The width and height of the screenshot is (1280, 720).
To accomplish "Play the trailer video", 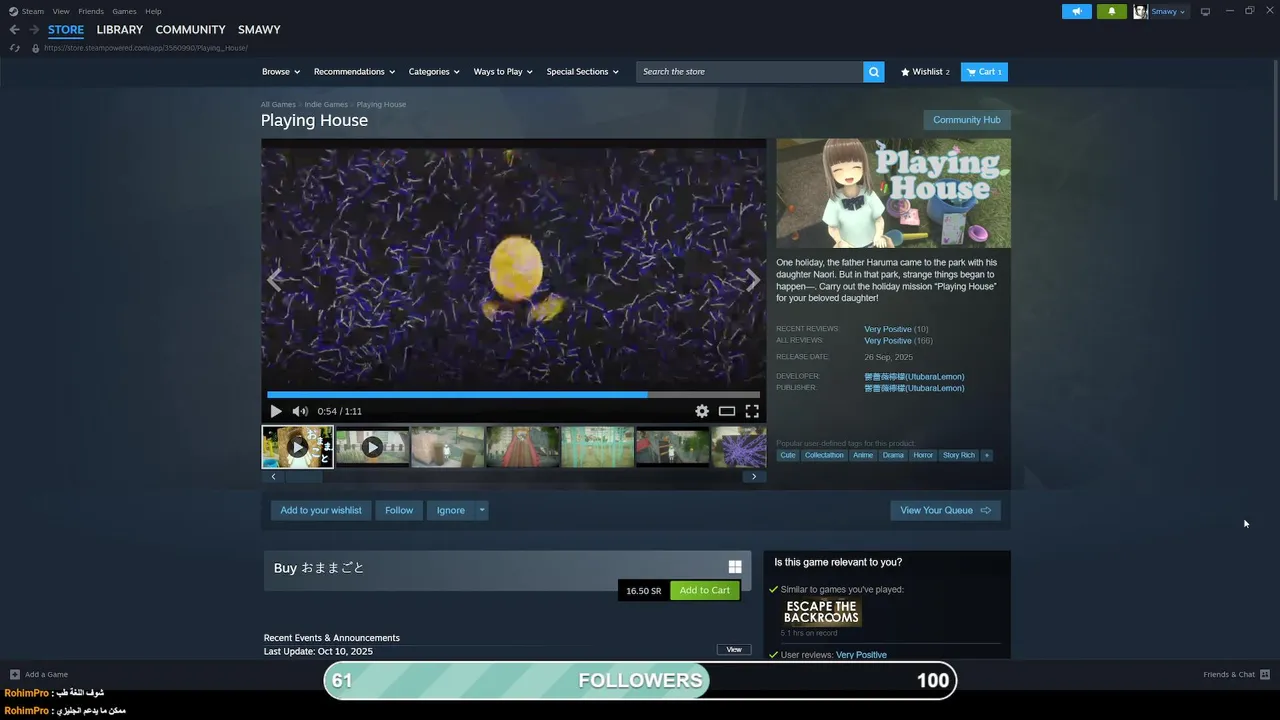I will (276, 411).
